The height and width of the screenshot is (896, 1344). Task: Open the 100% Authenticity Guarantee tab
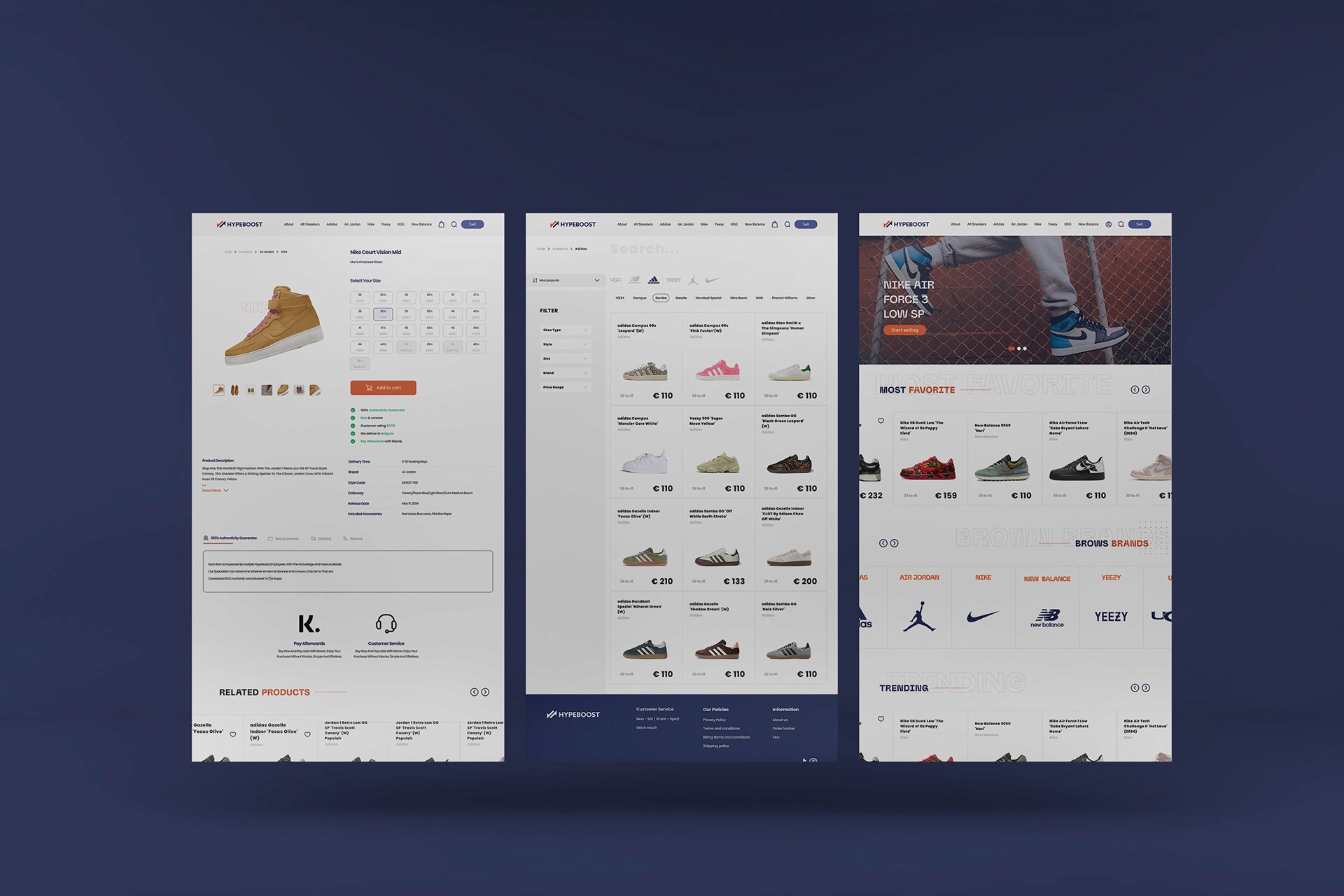[x=230, y=538]
